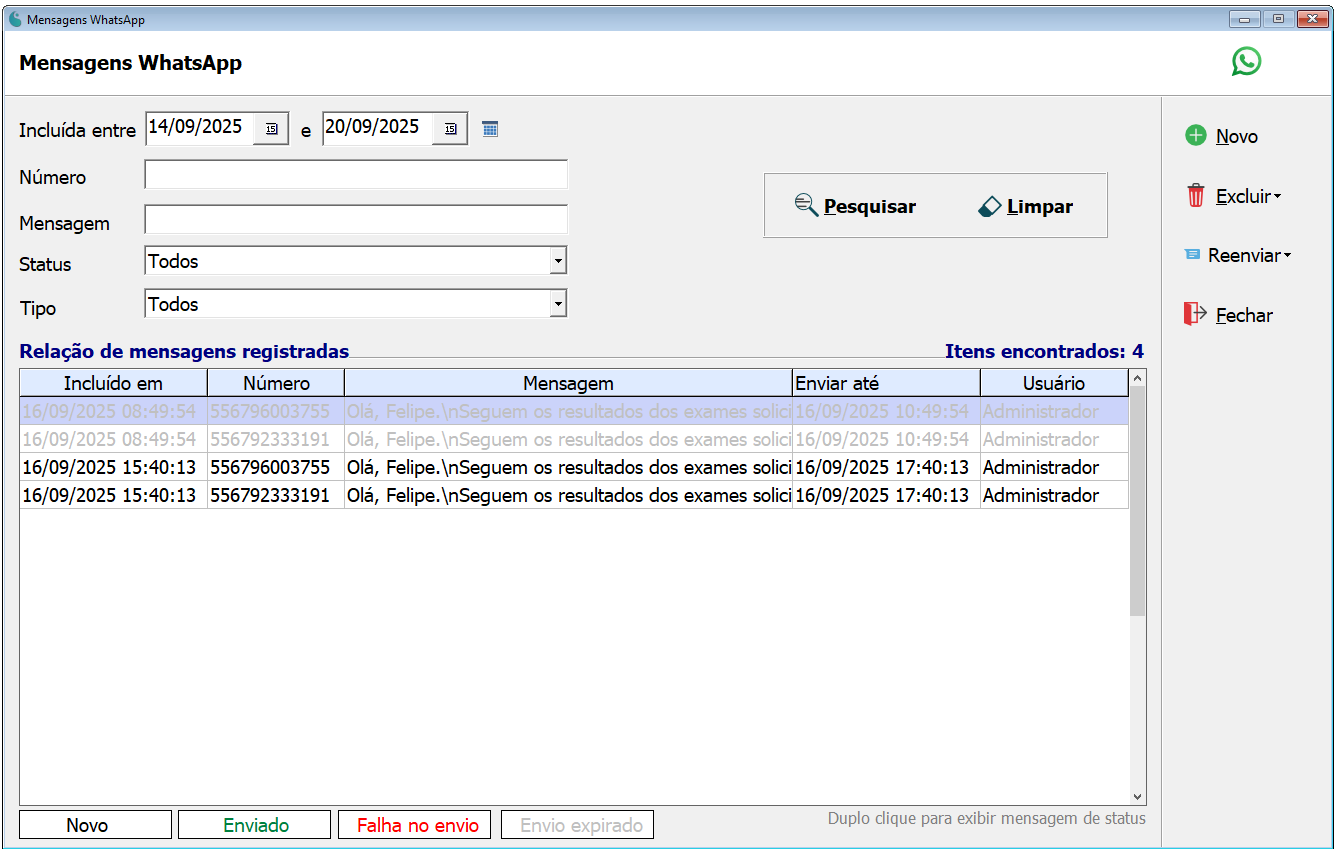The width and height of the screenshot is (1335, 849).
Task: Close window using red X button
Action: (1311, 19)
